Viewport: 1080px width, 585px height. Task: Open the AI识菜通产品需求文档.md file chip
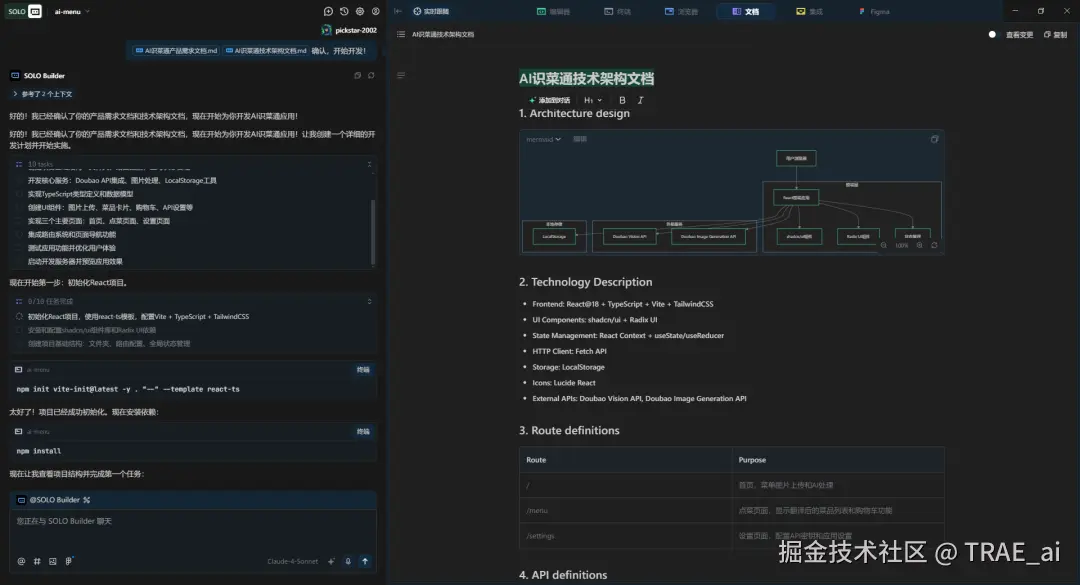tap(176, 50)
